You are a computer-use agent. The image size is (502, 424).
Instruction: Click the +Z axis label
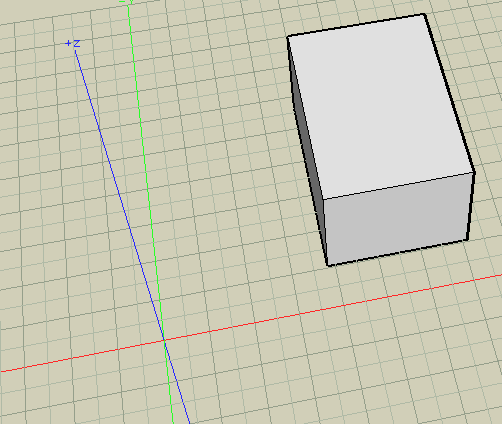click(73, 43)
